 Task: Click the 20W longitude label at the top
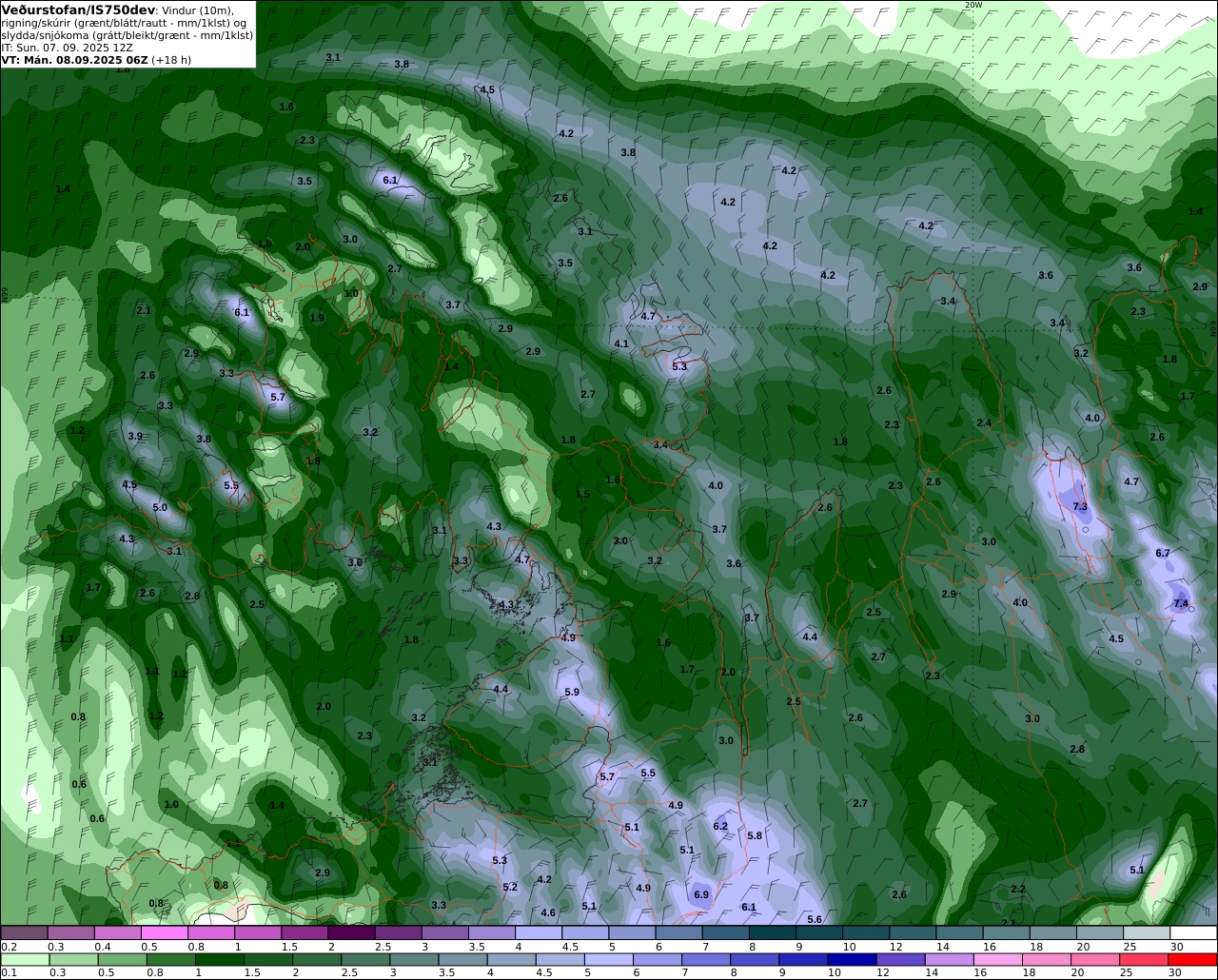[972, 5]
